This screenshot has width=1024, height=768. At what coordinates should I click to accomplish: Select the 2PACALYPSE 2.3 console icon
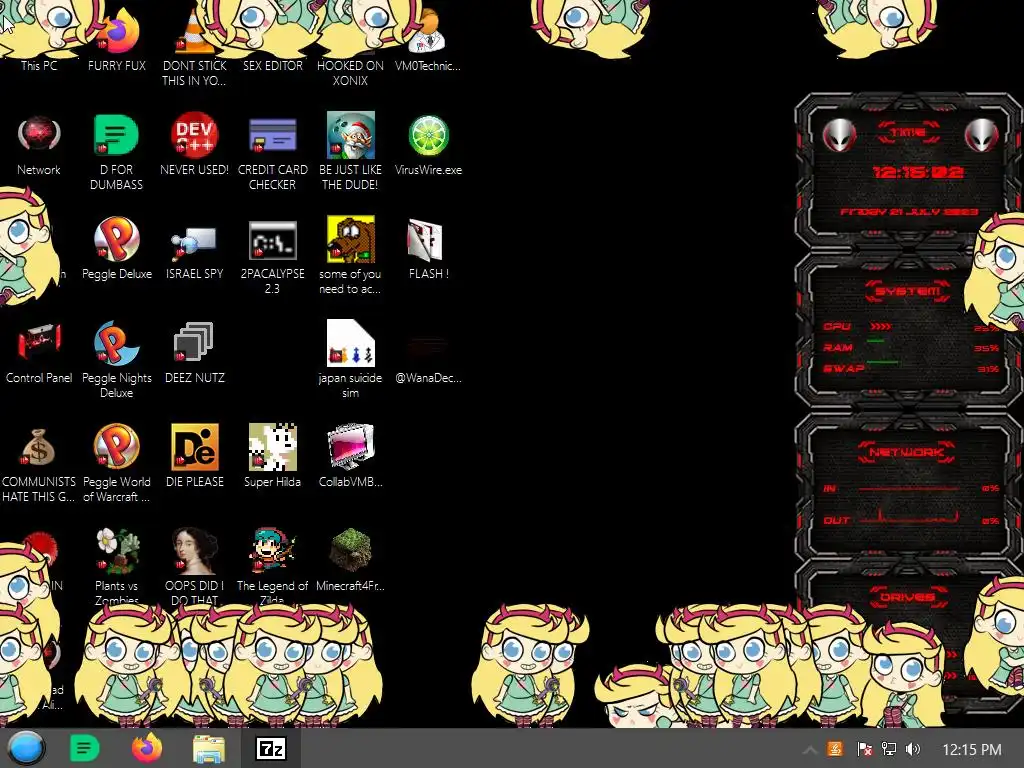click(272, 257)
